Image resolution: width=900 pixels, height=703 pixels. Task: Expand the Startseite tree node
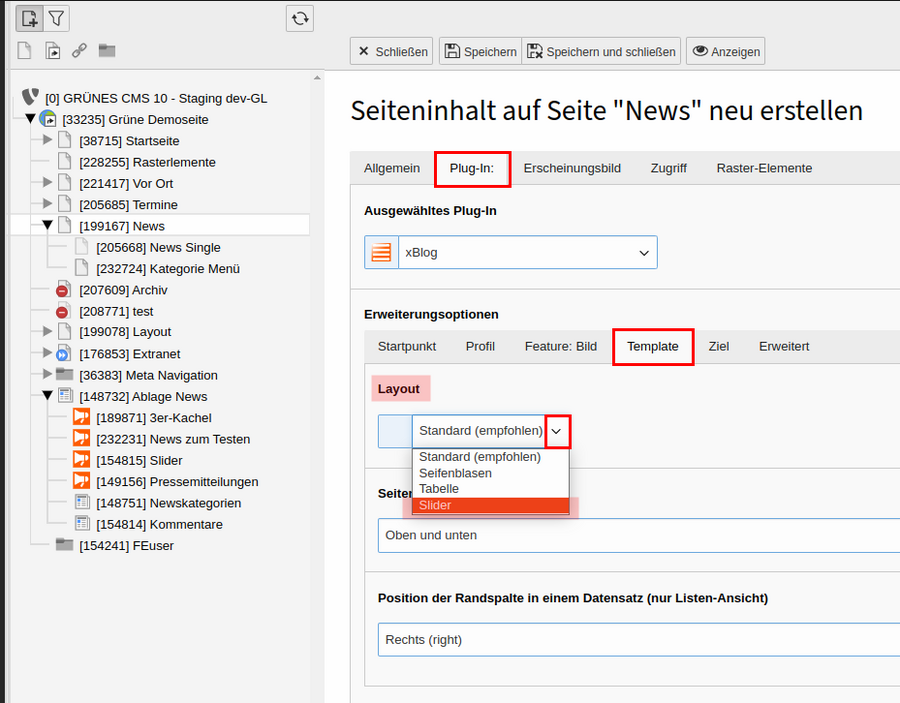pos(48,139)
